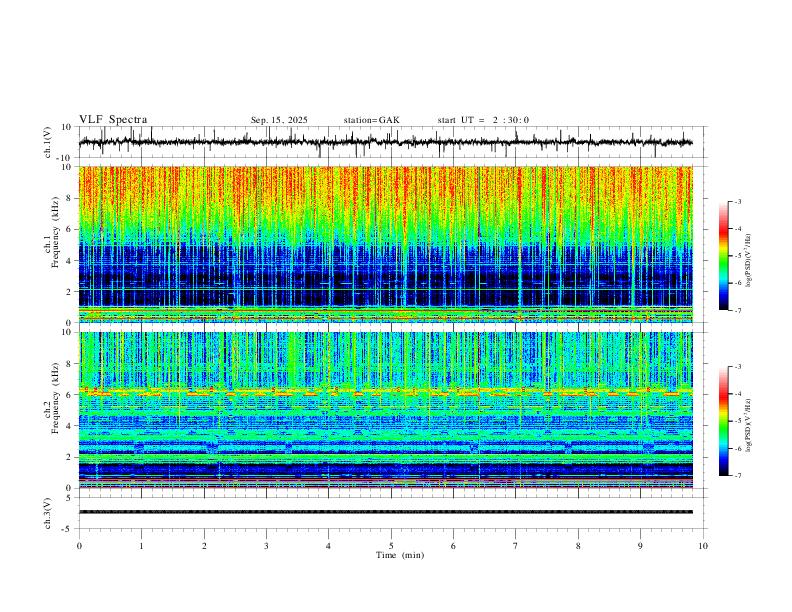
Task: Click the time axis tick label "8"
Action: point(578,546)
